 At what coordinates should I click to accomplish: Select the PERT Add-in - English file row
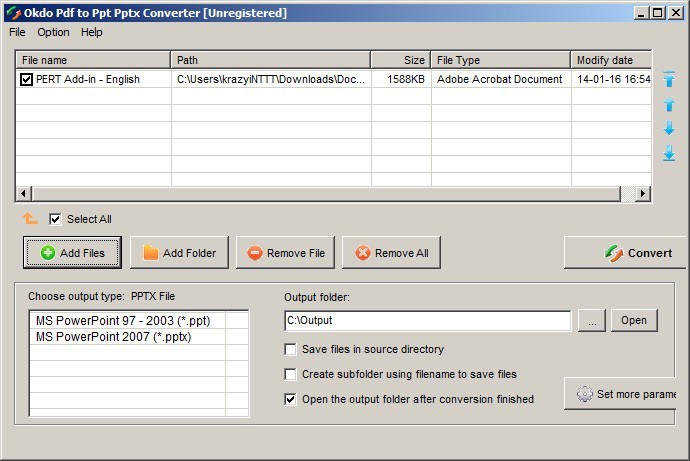(x=333, y=79)
